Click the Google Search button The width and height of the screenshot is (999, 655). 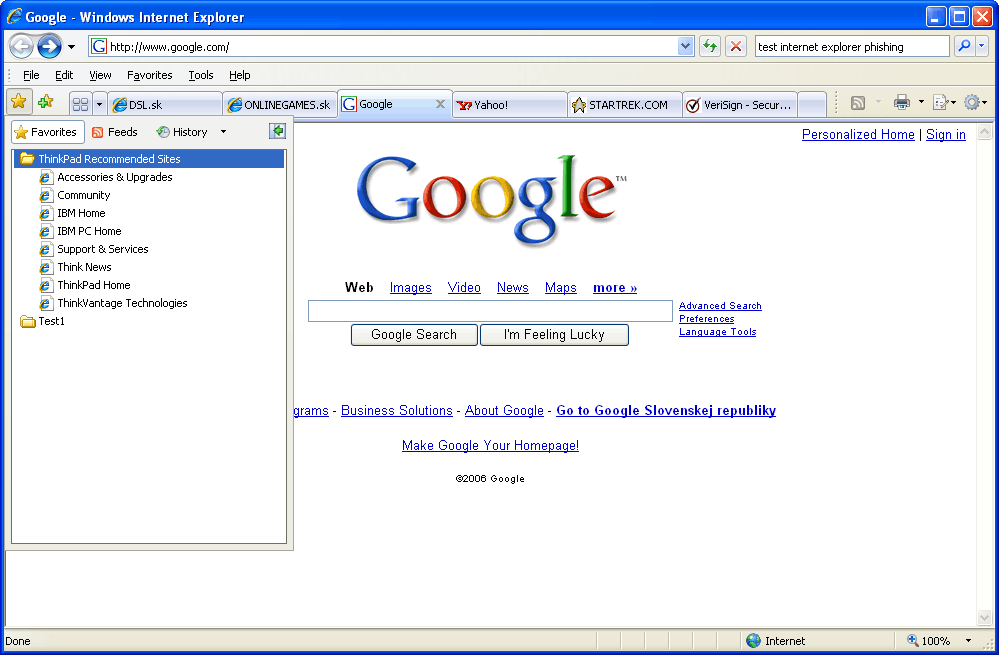tap(414, 335)
